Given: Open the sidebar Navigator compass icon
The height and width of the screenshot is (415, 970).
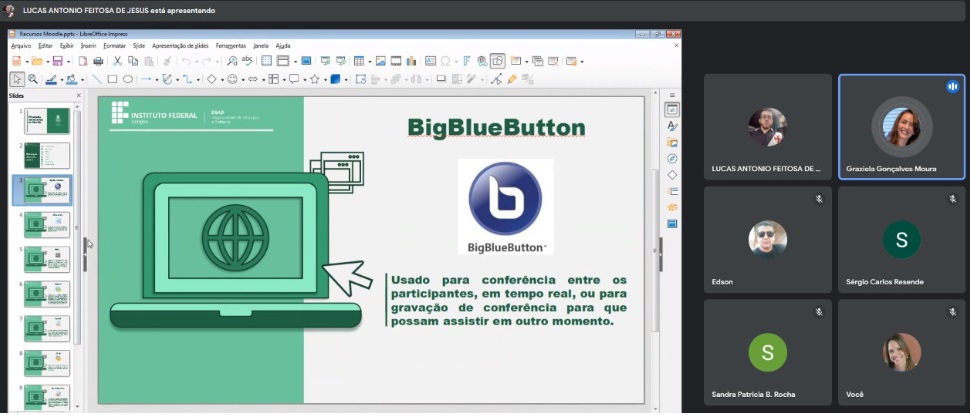Looking at the screenshot, I should click(672, 158).
